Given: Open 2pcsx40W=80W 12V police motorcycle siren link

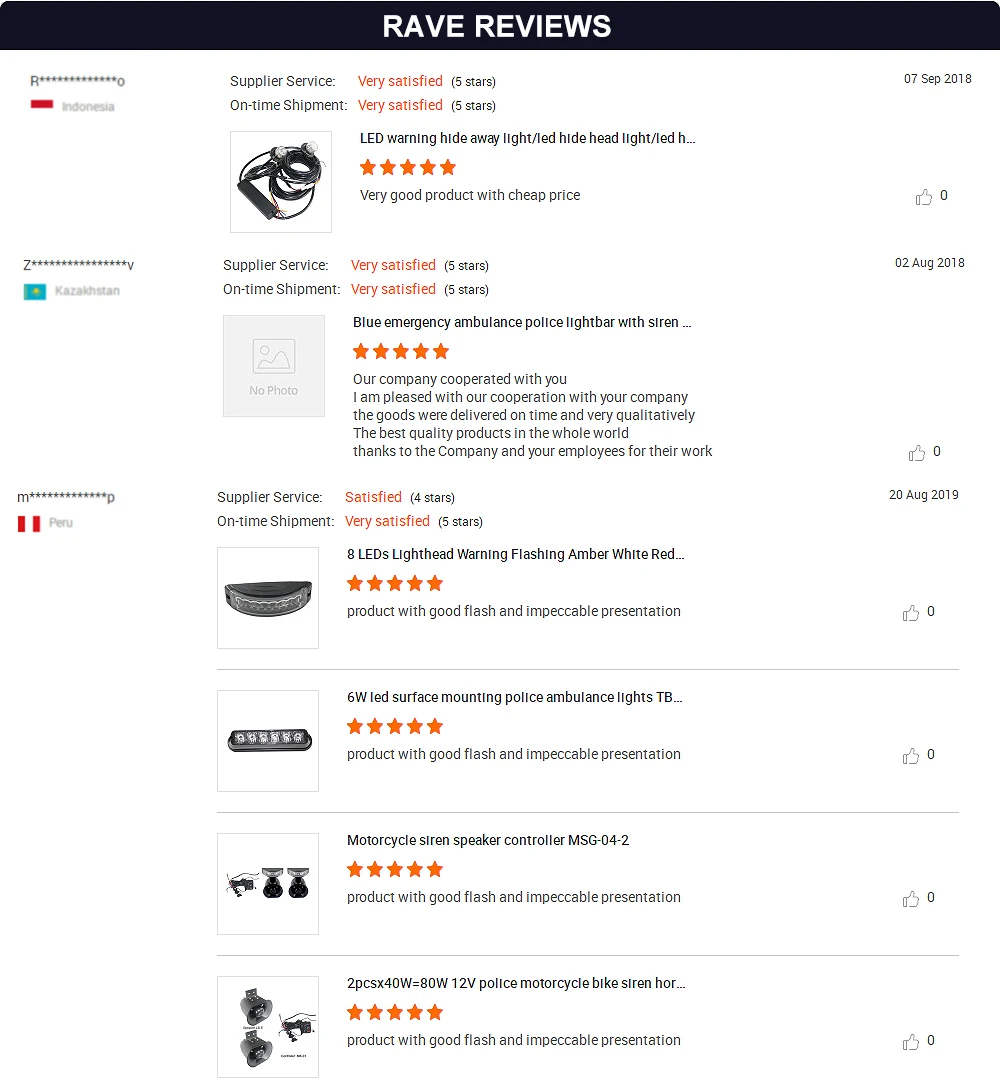Looking at the screenshot, I should pos(515,984).
